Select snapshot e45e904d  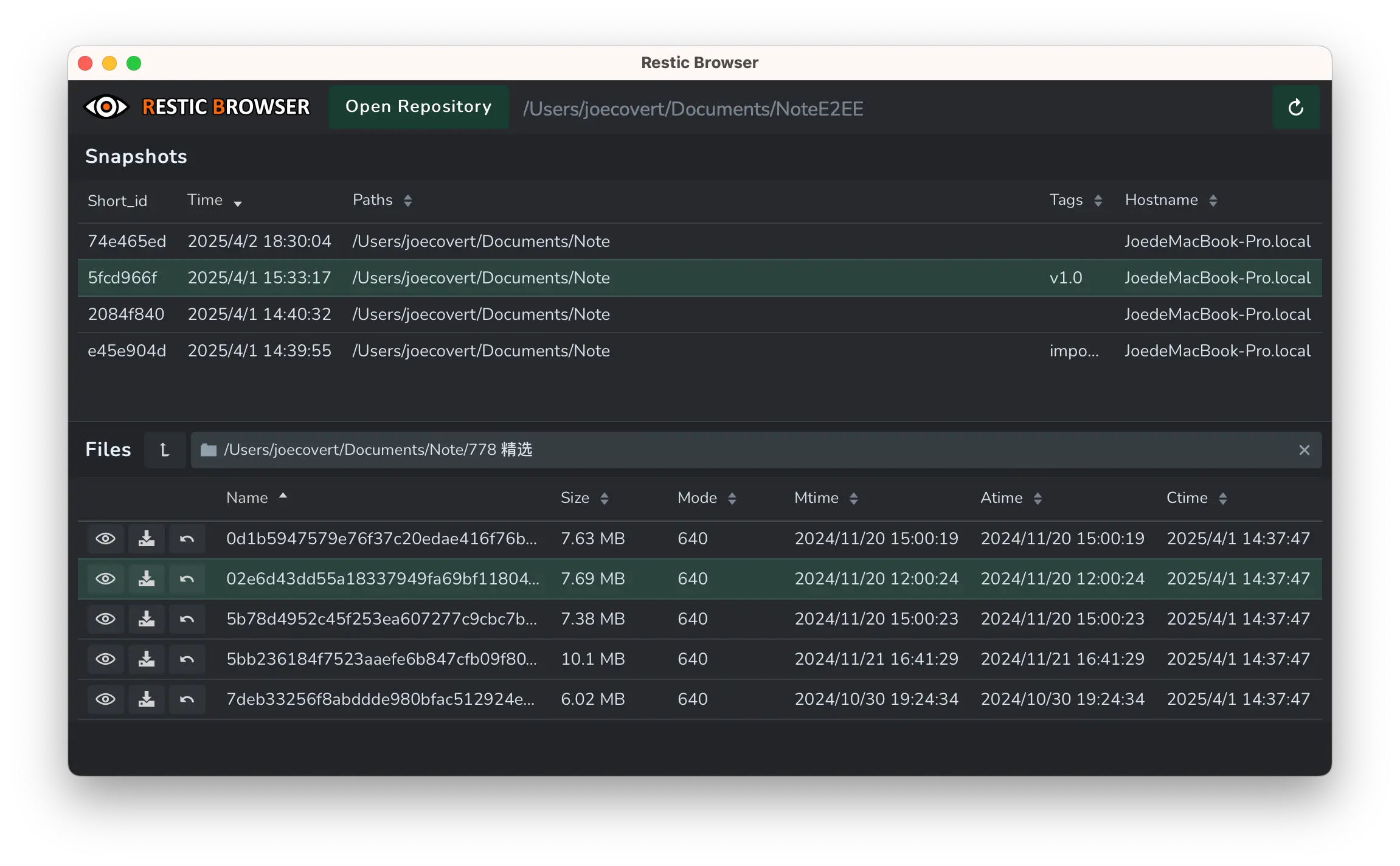[x=699, y=351]
